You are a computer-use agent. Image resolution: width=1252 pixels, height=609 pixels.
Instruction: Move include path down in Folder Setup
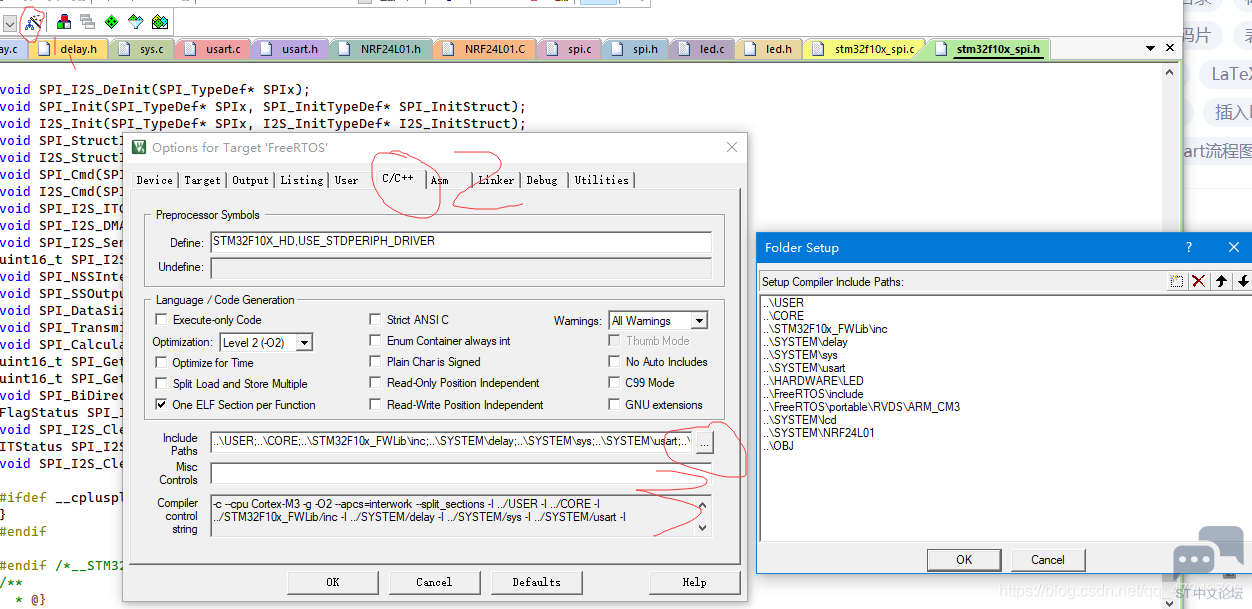(1243, 282)
